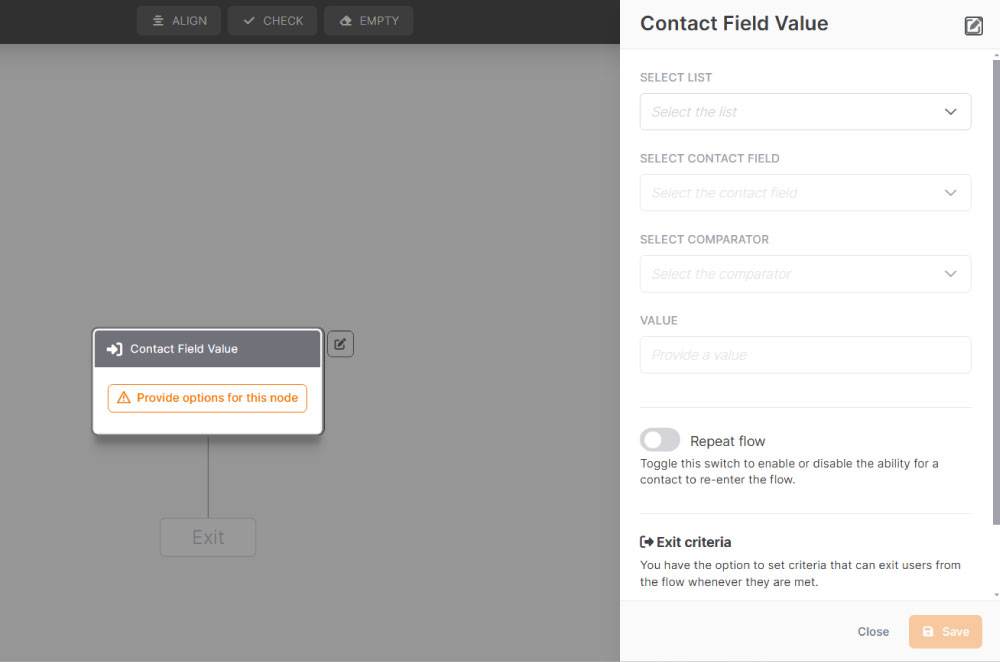Click the floppy disk icon on Save

928,631
